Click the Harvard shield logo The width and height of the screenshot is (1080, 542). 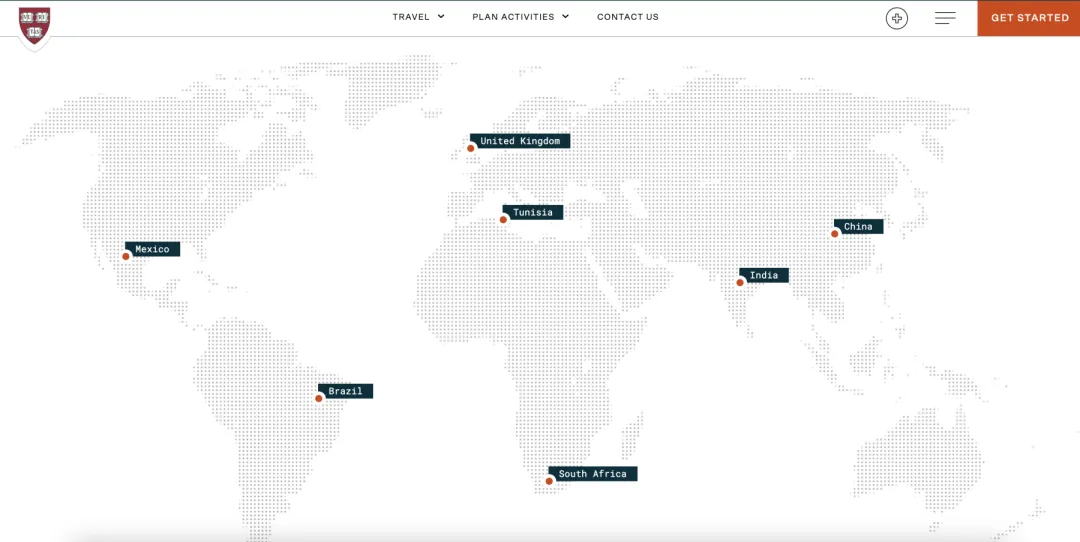tap(34, 25)
